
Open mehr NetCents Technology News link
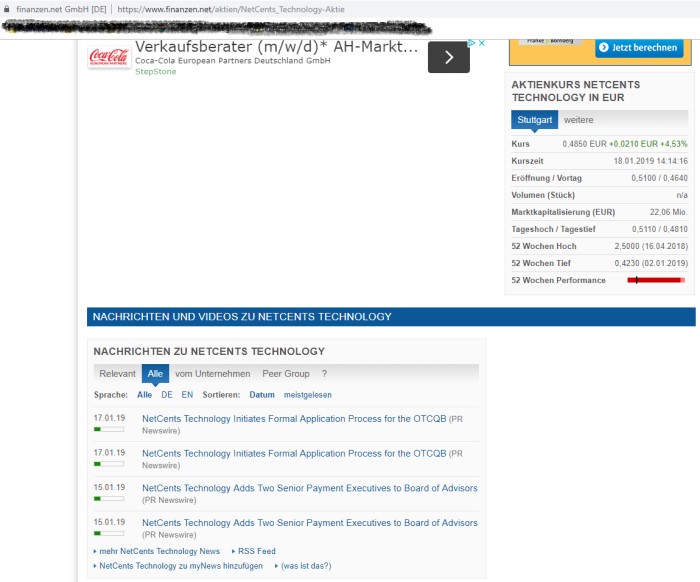click(x=159, y=551)
